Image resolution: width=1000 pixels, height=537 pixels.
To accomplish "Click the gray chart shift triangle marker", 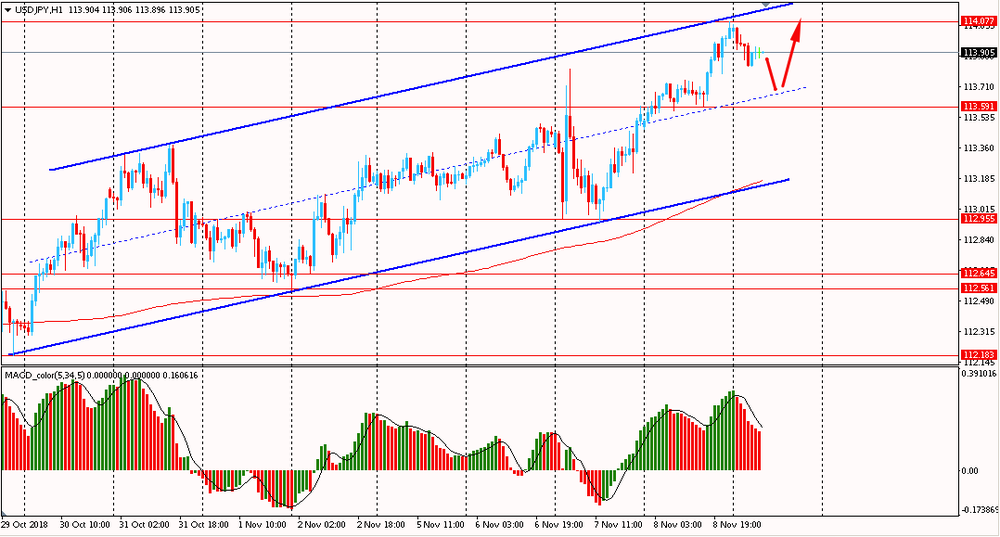I will (766, 6).
